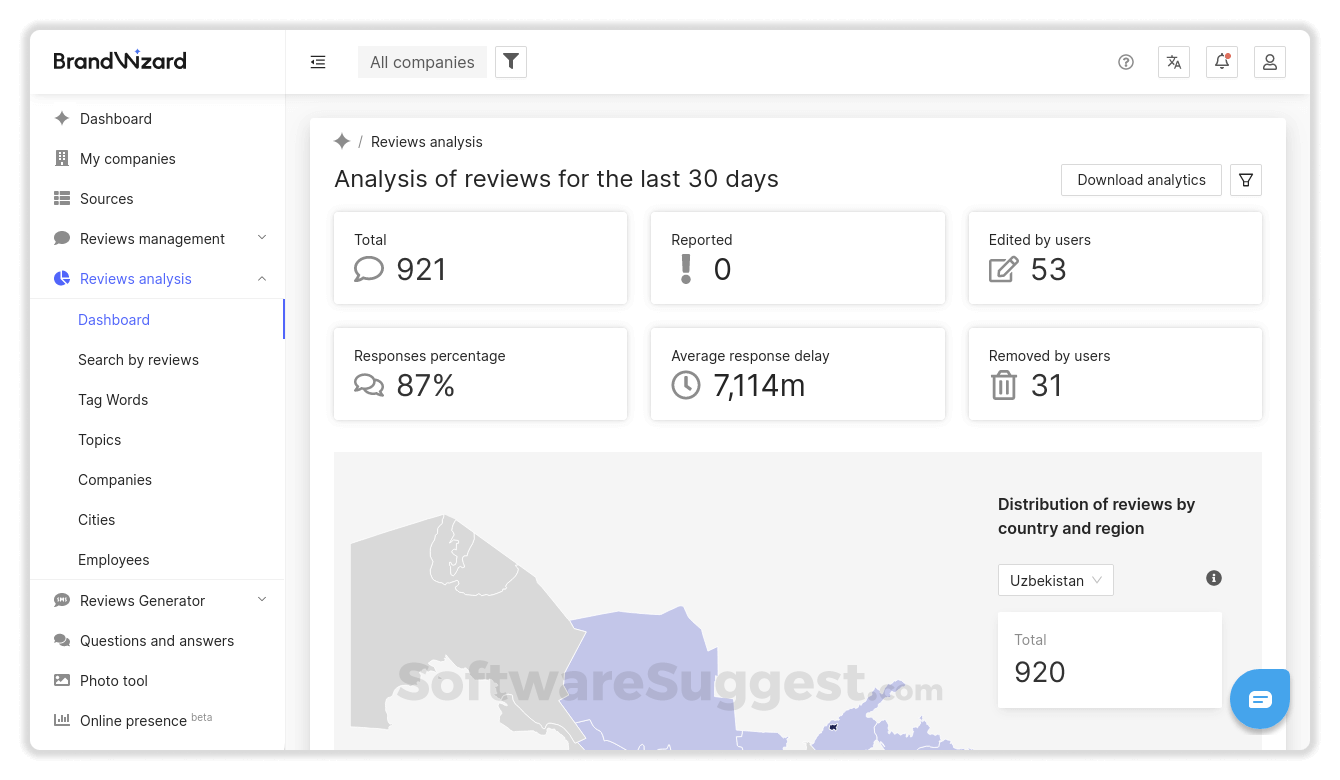Open the help icon in the top bar

point(1125,62)
